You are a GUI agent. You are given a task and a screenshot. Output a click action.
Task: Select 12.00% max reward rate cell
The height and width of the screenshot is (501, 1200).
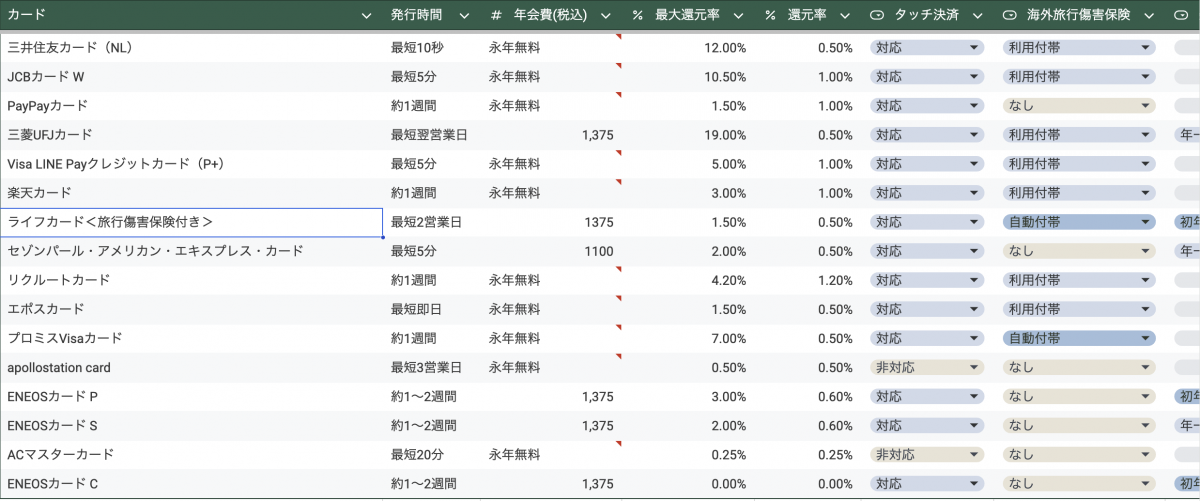(x=688, y=47)
